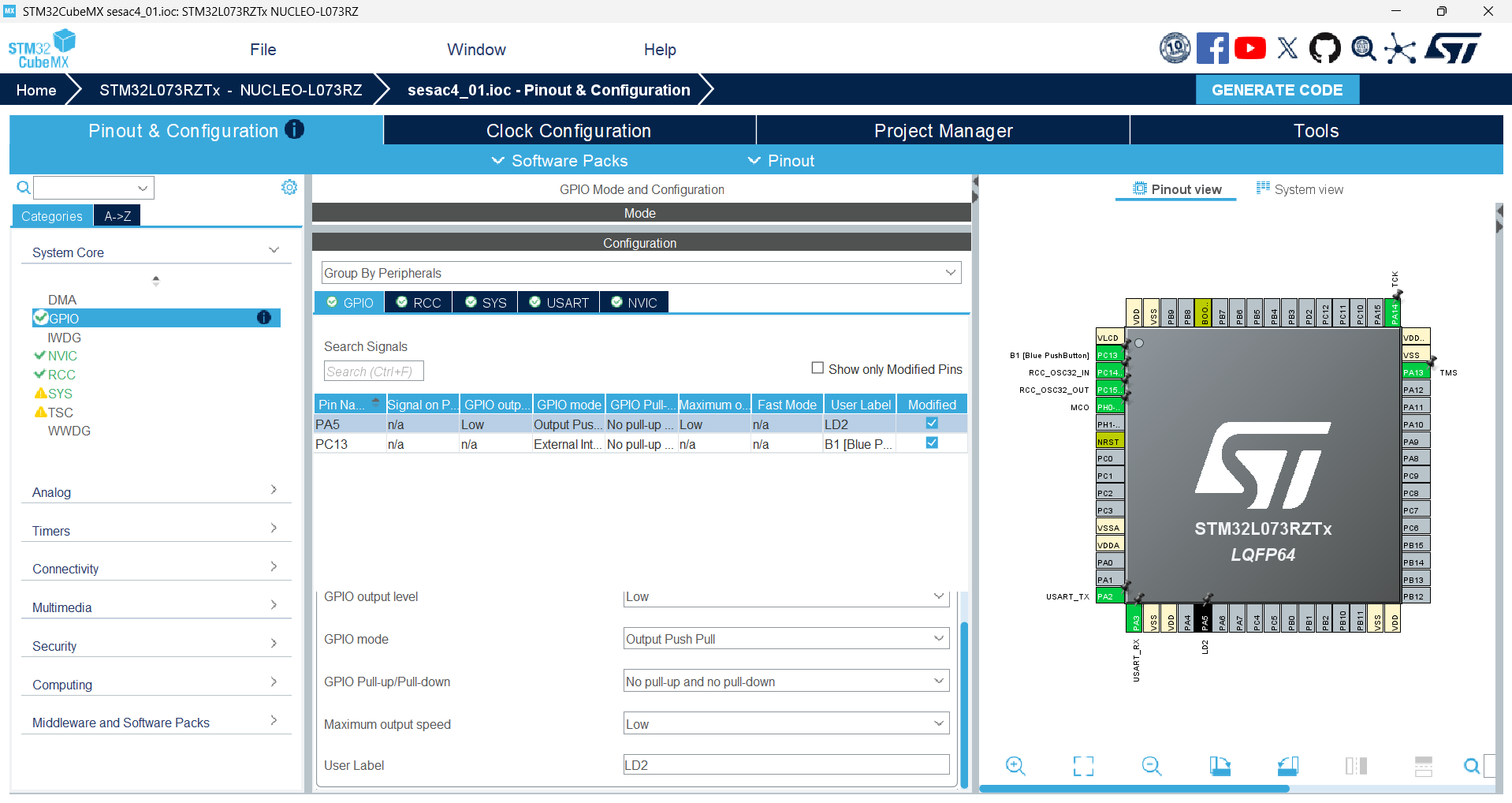The height and width of the screenshot is (803, 1512).
Task: Open the GPIO Pull-up/Pull-down dropdown
Action: coord(786,682)
